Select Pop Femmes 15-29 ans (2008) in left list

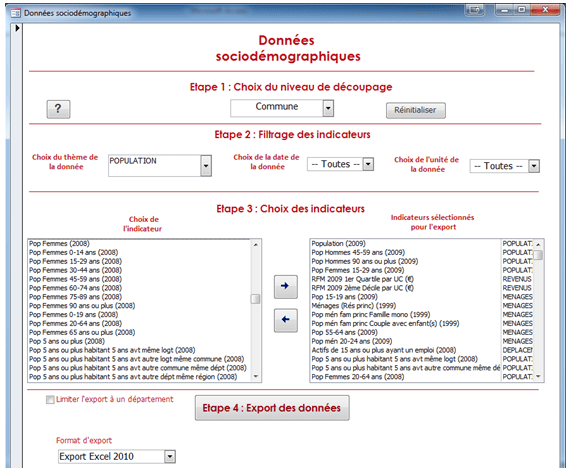point(139,261)
